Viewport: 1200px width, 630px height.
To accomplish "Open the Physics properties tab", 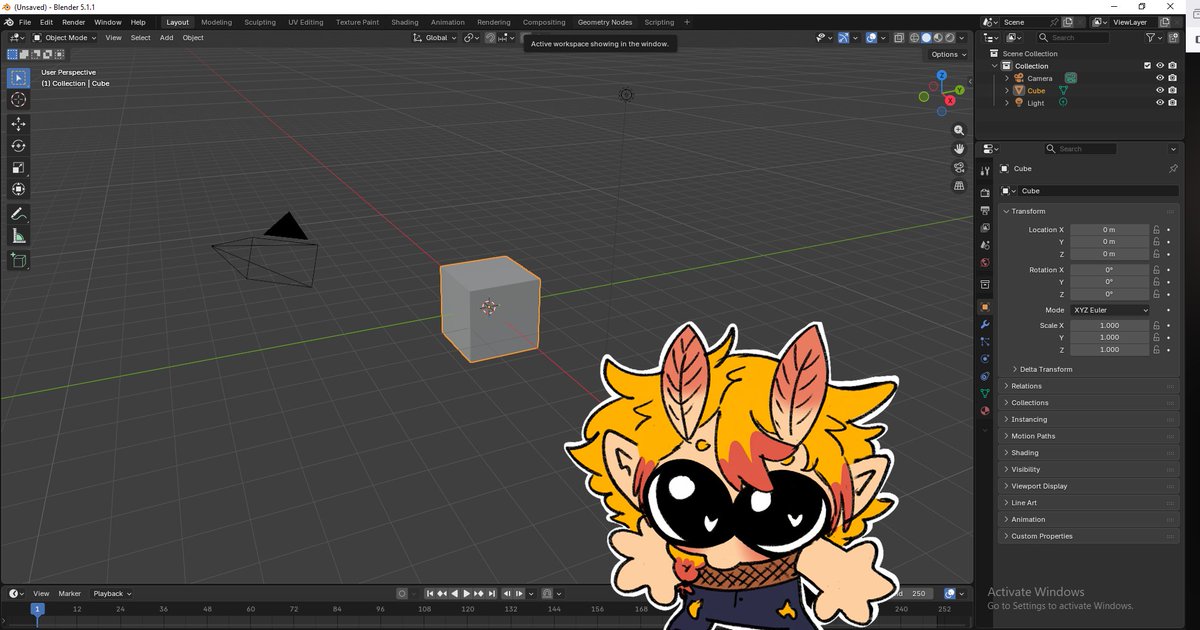I will [x=985, y=359].
